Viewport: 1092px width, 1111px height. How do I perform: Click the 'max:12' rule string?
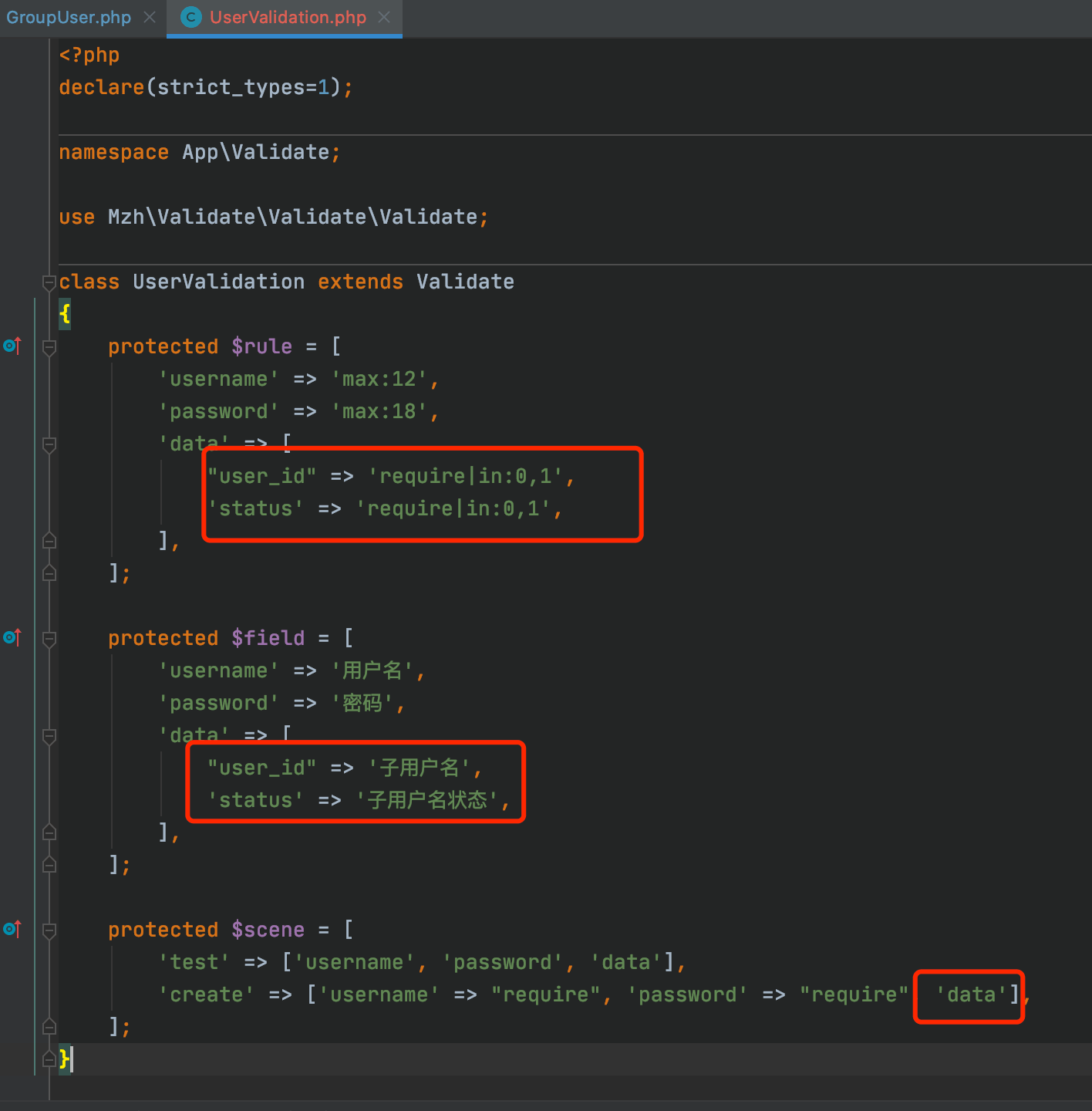[x=379, y=379]
